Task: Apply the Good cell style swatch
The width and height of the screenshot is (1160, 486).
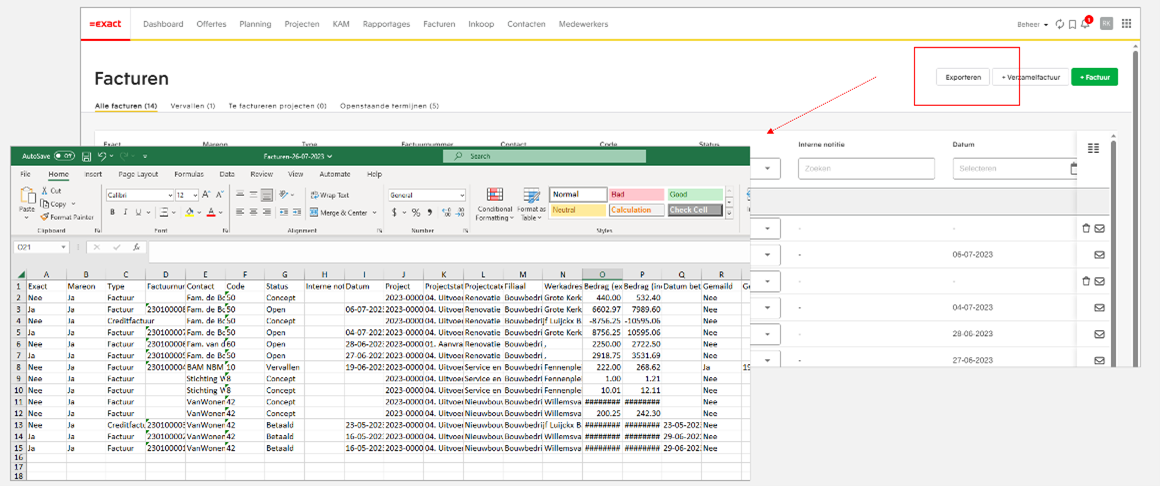Action: 694,194
